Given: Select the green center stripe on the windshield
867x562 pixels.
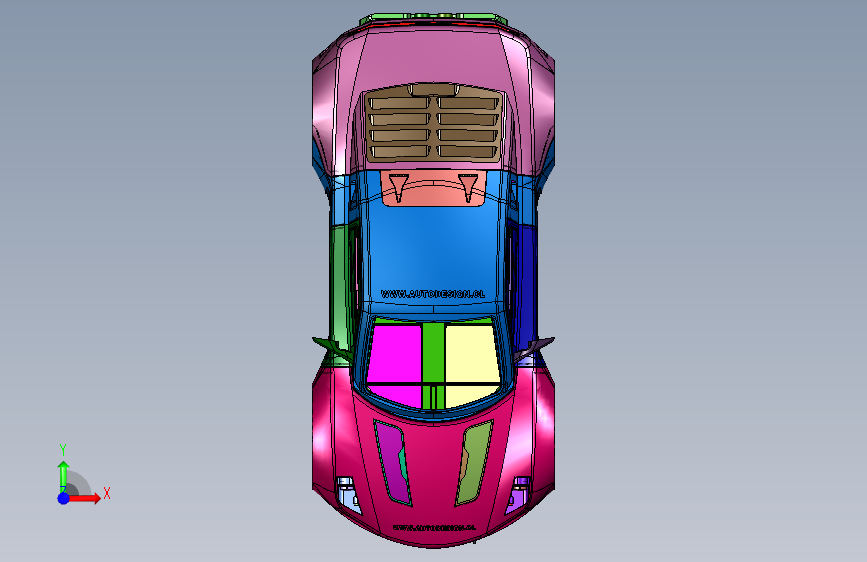Looking at the screenshot, I should [x=434, y=365].
